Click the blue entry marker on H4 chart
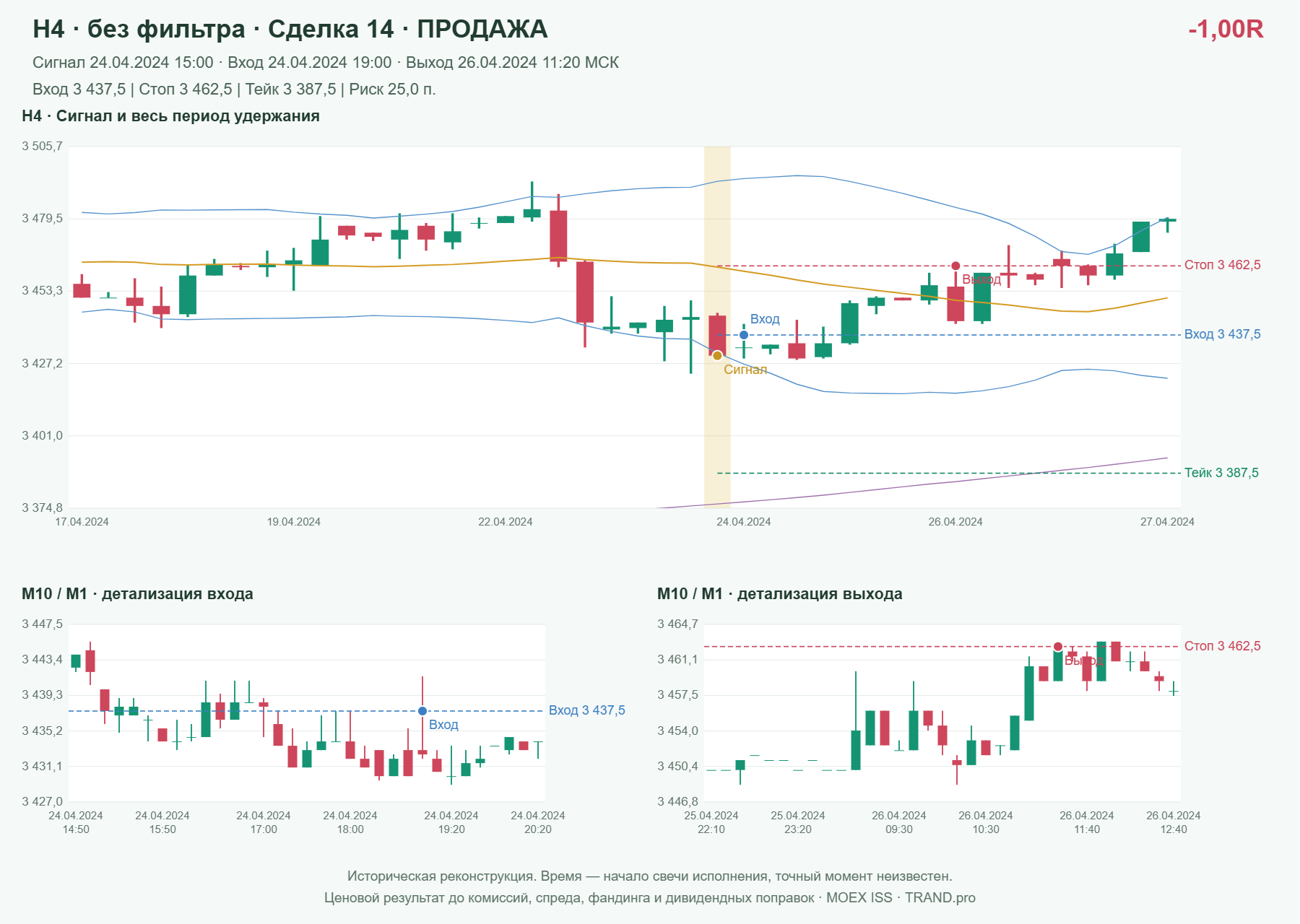Image resolution: width=1300 pixels, height=924 pixels. (744, 335)
